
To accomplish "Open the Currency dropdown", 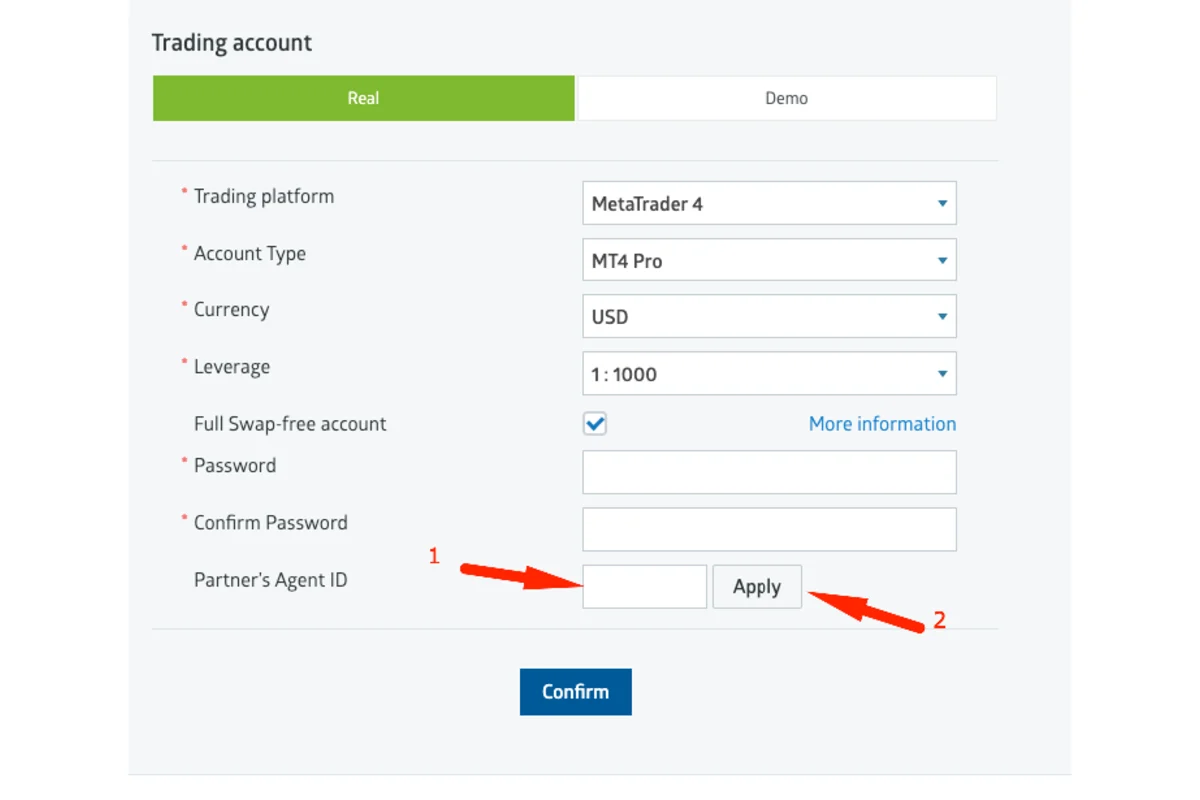I will (x=769, y=317).
